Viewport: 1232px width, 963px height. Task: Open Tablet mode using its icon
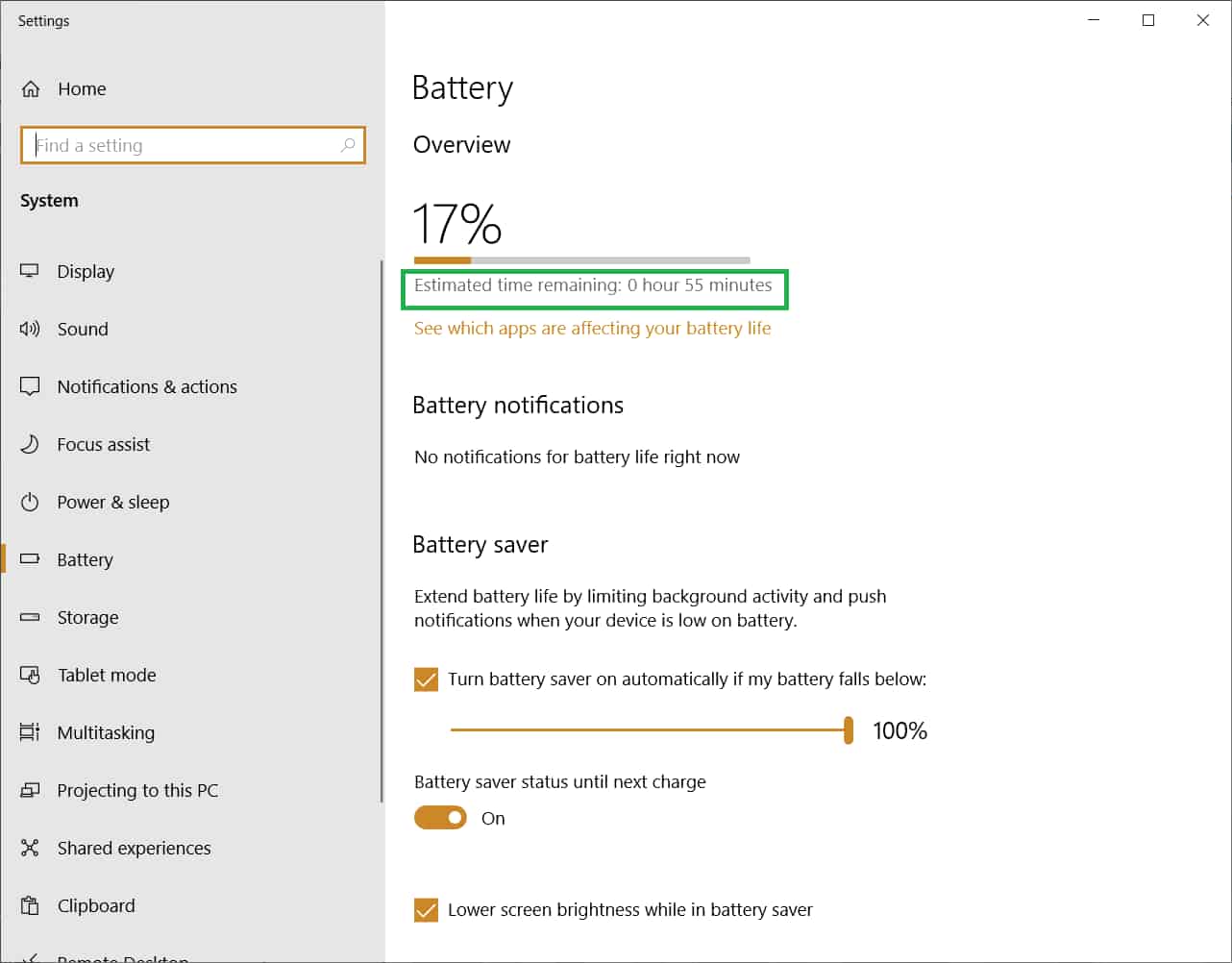(30, 675)
